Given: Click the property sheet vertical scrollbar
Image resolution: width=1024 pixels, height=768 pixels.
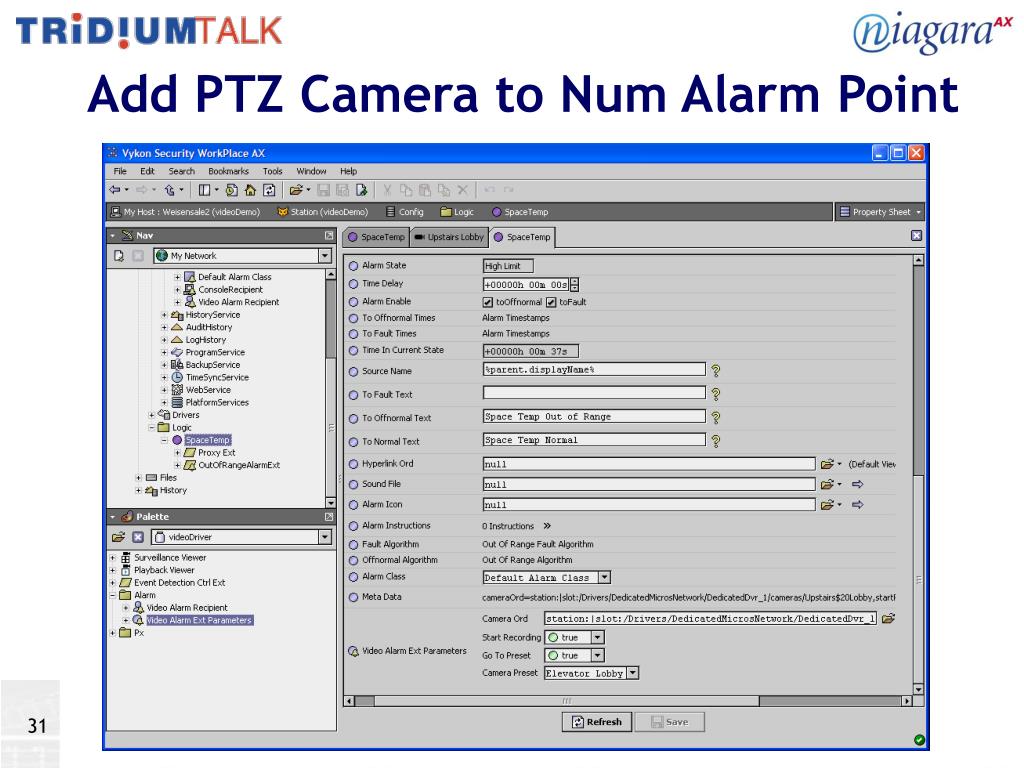Looking at the screenshot, I should point(918,475).
